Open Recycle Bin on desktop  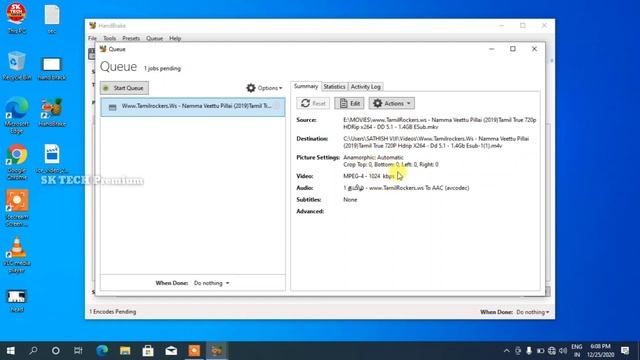(x=16, y=66)
